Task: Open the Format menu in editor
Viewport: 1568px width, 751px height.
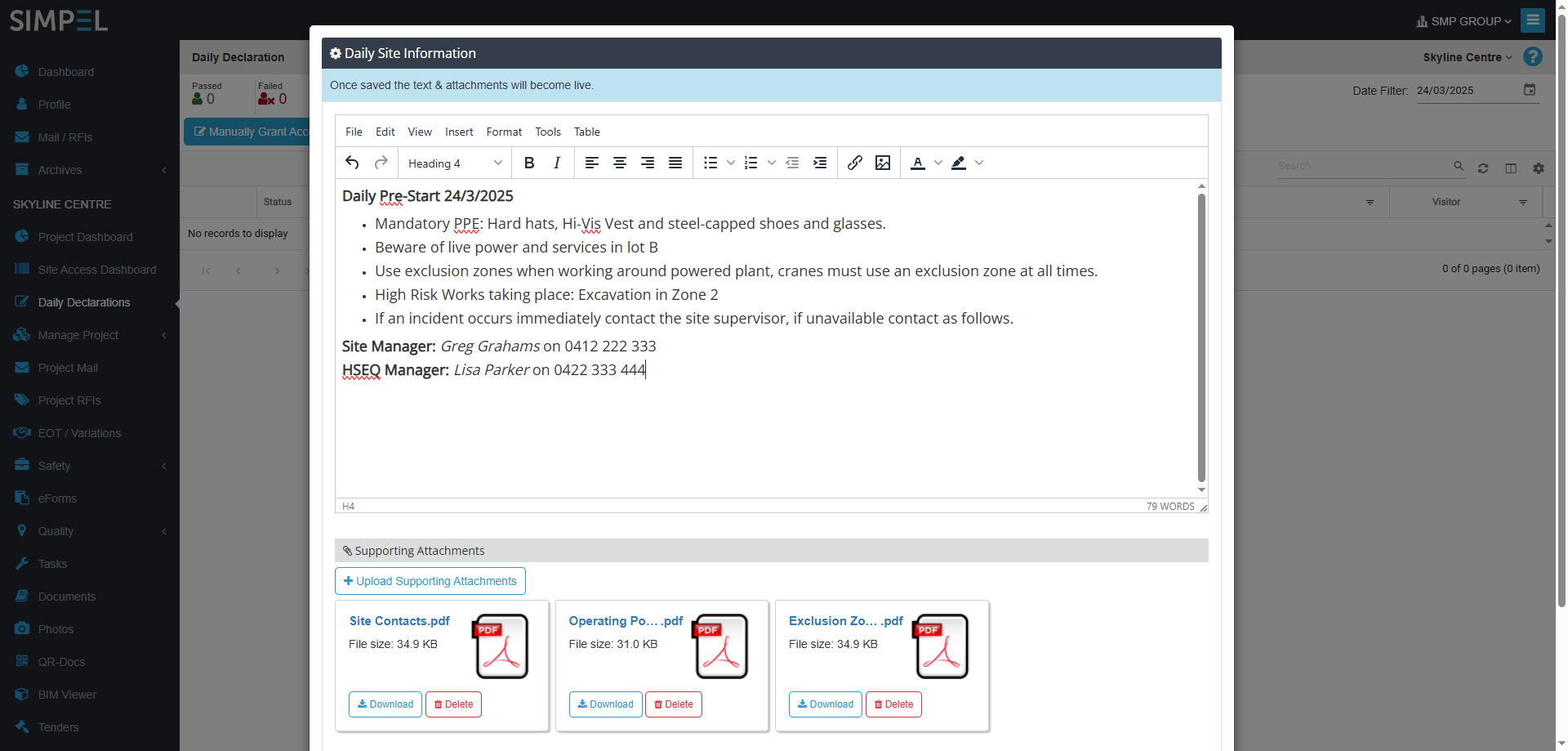Action: point(504,132)
